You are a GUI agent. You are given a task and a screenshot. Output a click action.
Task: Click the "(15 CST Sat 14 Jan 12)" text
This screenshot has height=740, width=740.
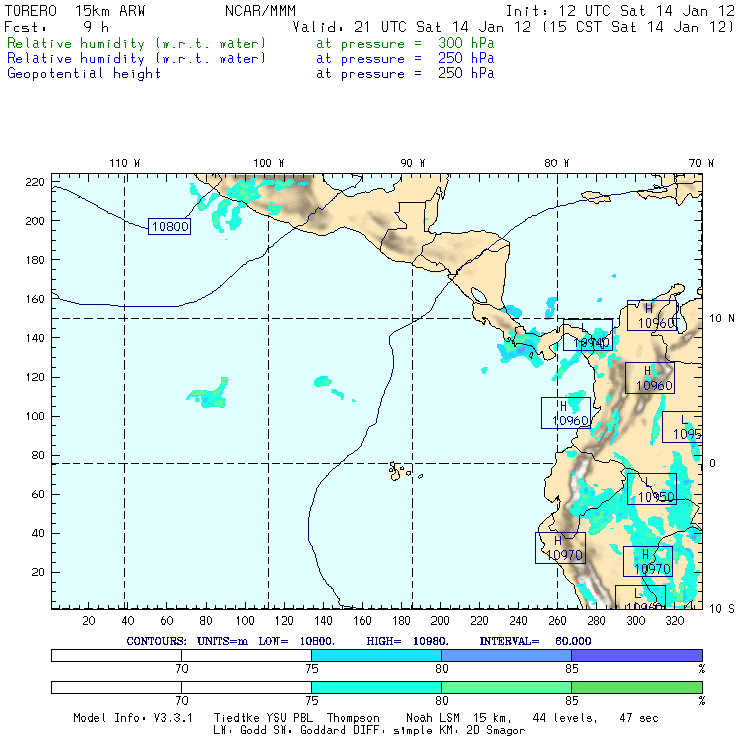[x=637, y=27]
